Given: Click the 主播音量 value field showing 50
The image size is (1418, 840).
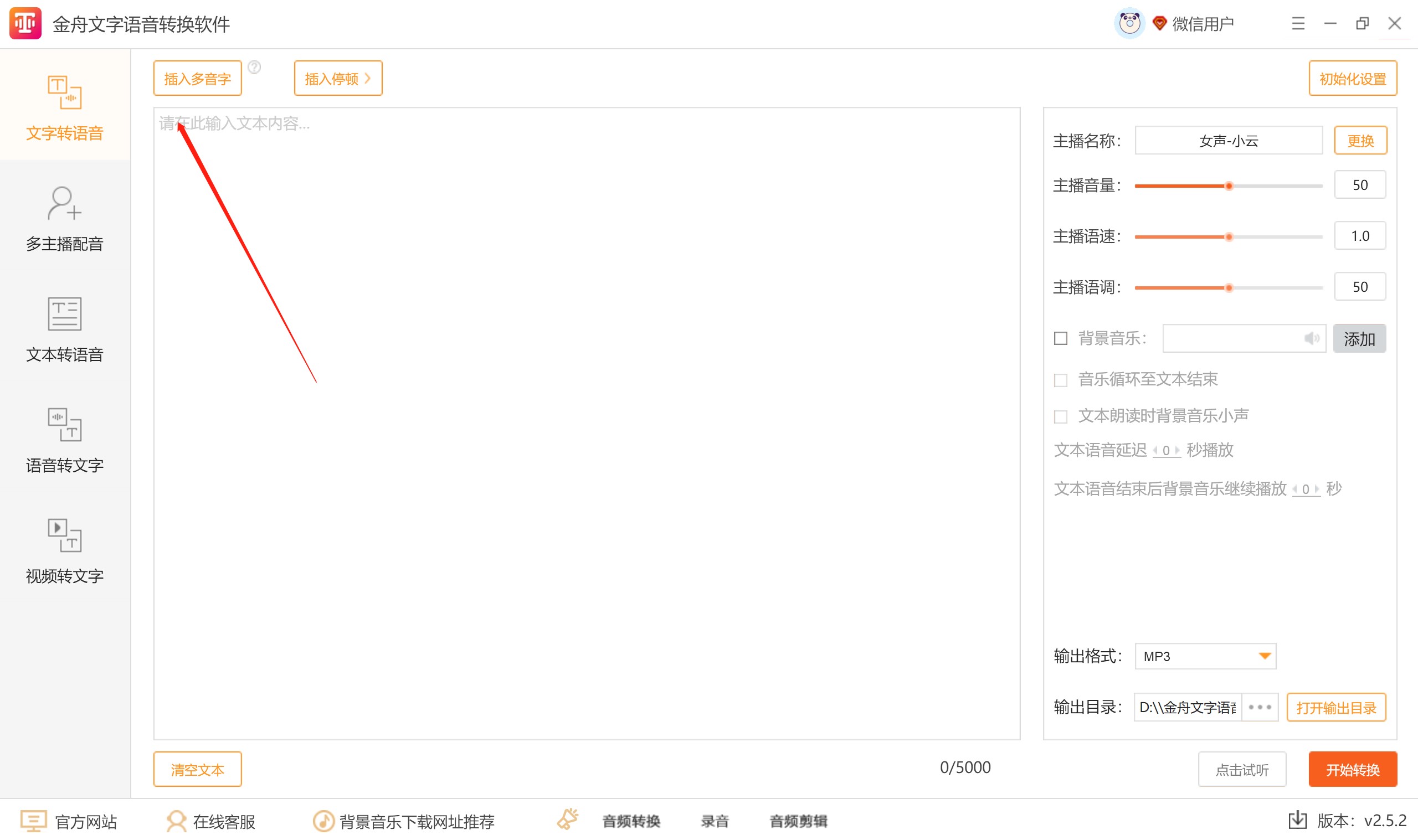Looking at the screenshot, I should [x=1360, y=184].
